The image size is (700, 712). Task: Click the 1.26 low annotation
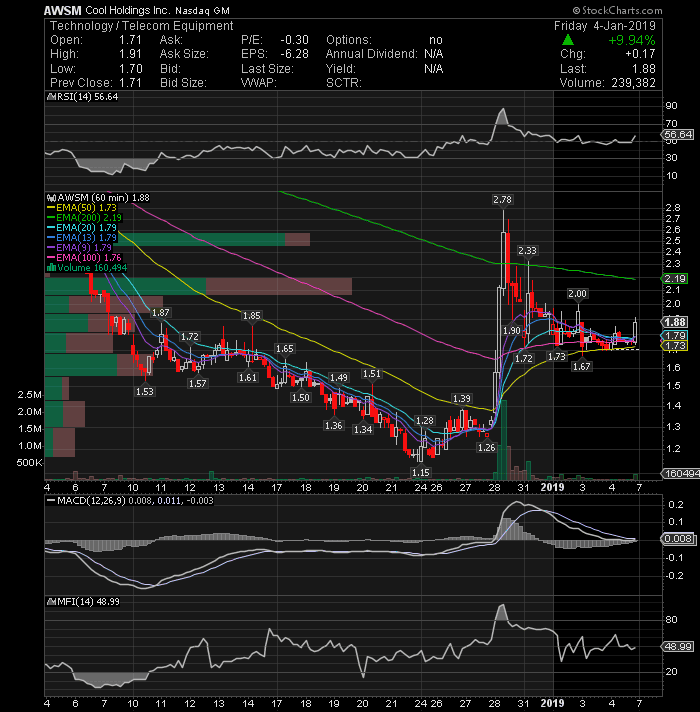487,448
